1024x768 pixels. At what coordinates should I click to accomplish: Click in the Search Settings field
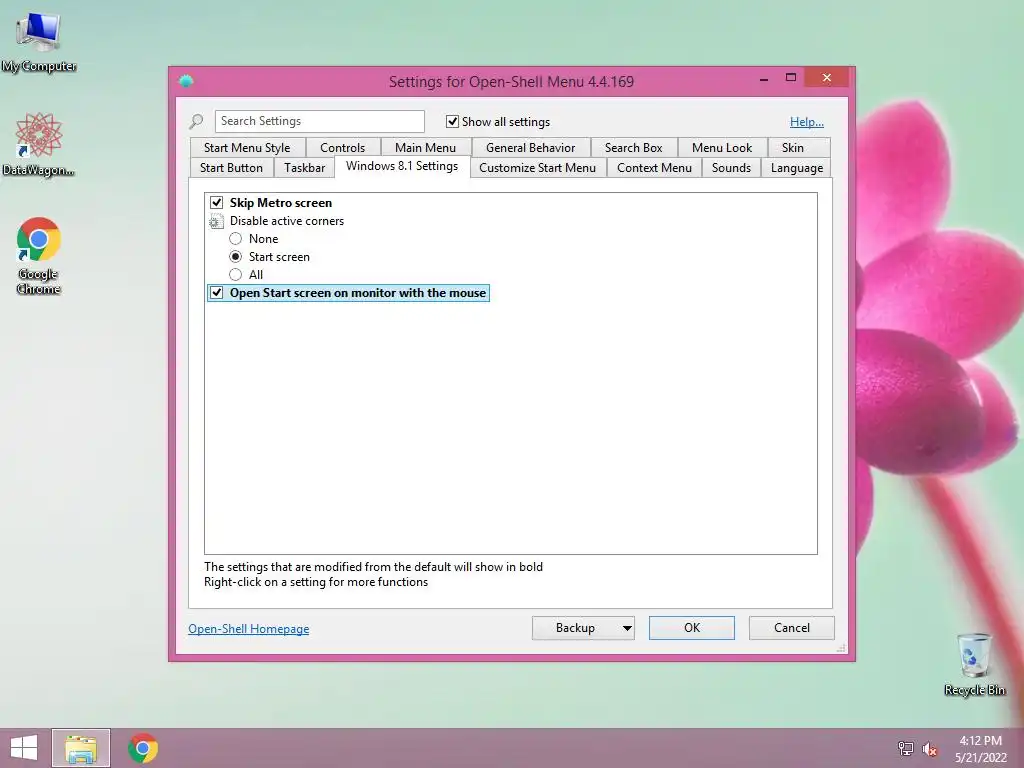pyautogui.click(x=319, y=121)
